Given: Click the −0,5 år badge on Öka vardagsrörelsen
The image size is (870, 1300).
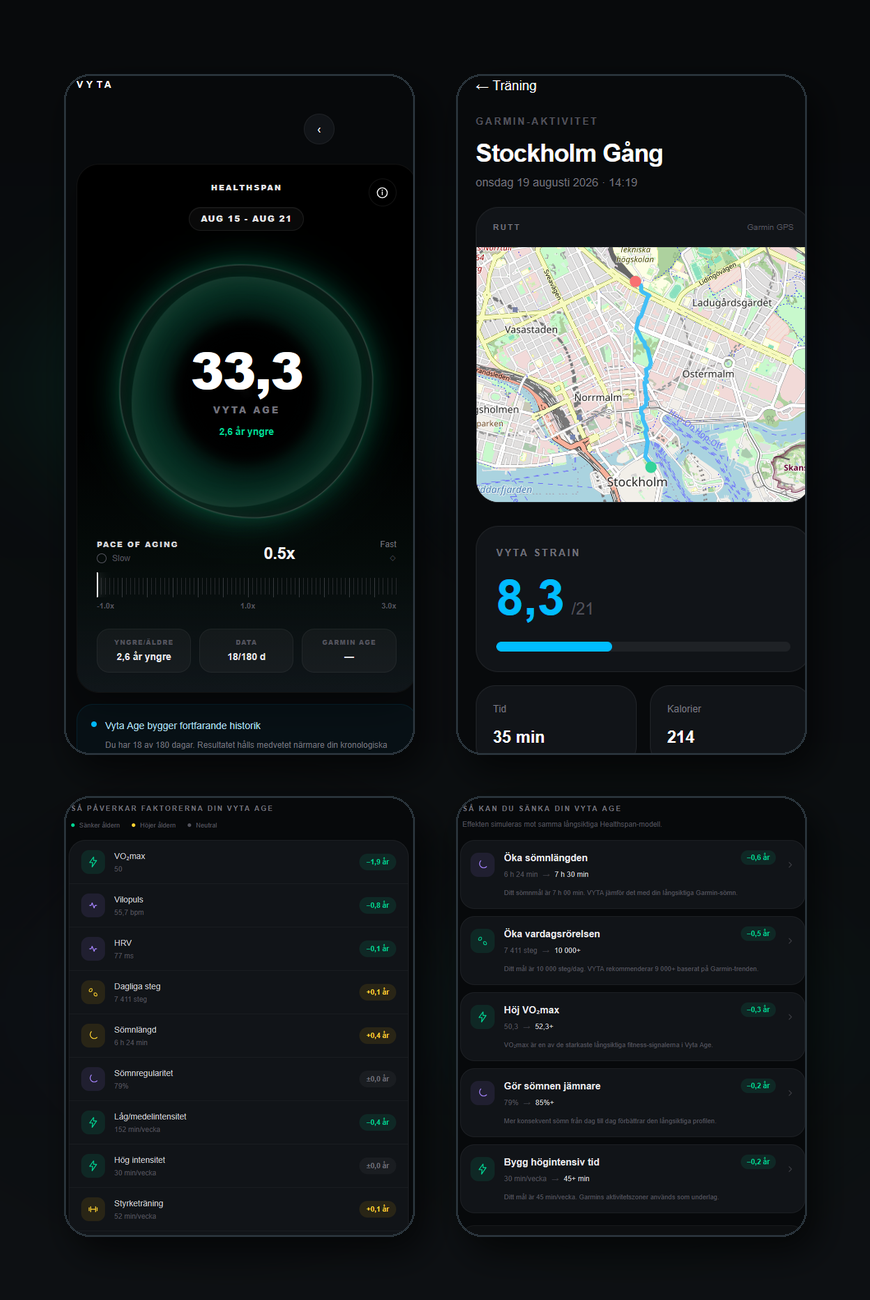Looking at the screenshot, I should tap(759, 933).
